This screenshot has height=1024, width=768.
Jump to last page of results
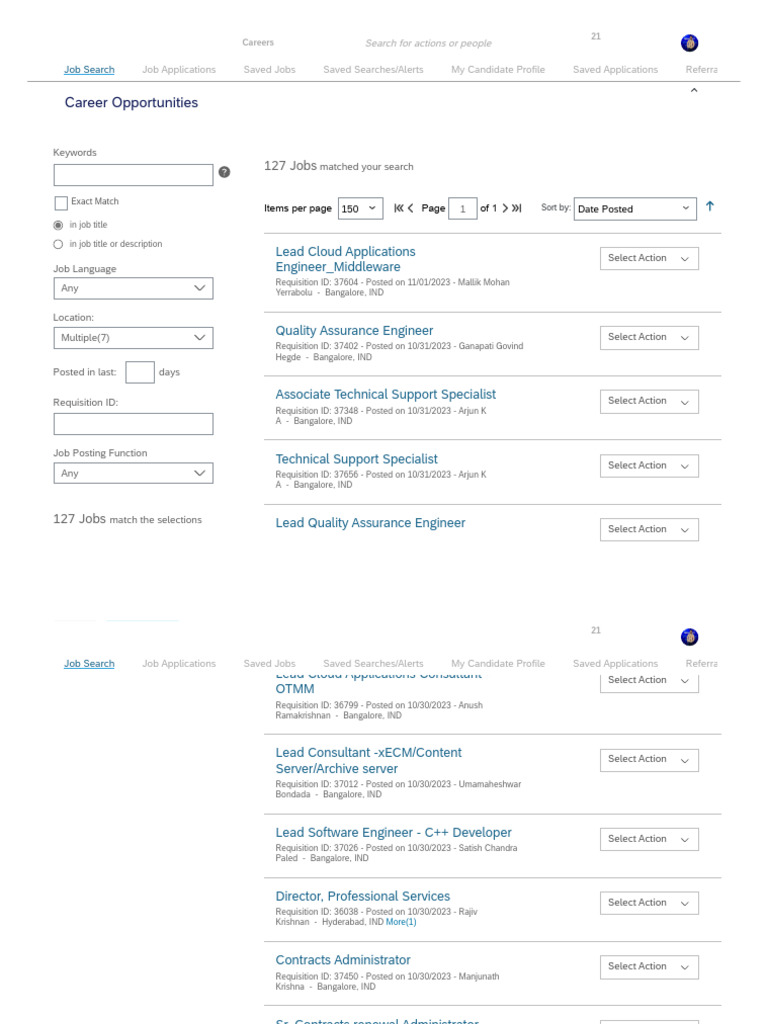click(517, 208)
